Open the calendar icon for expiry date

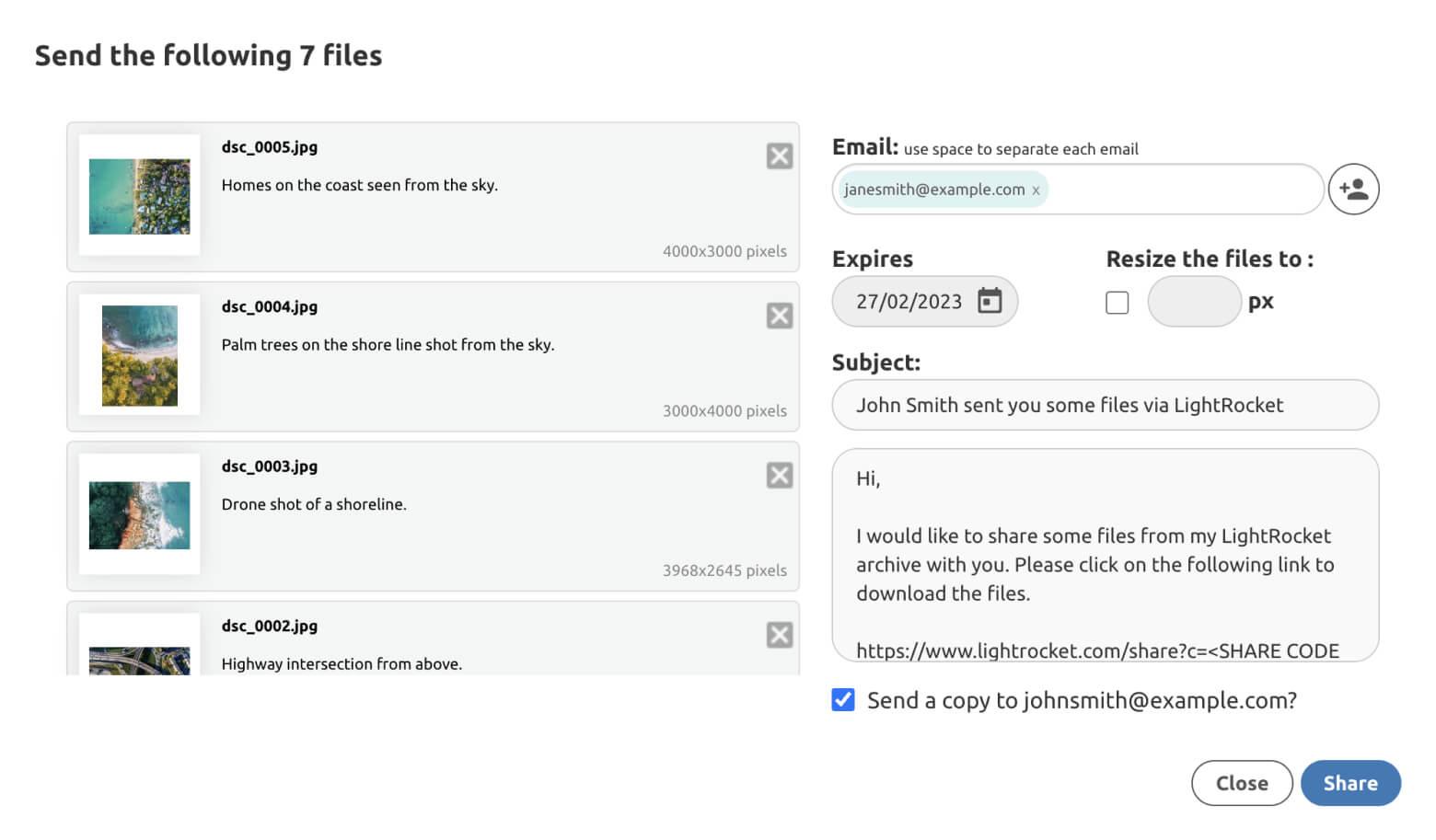pyautogui.click(x=990, y=301)
